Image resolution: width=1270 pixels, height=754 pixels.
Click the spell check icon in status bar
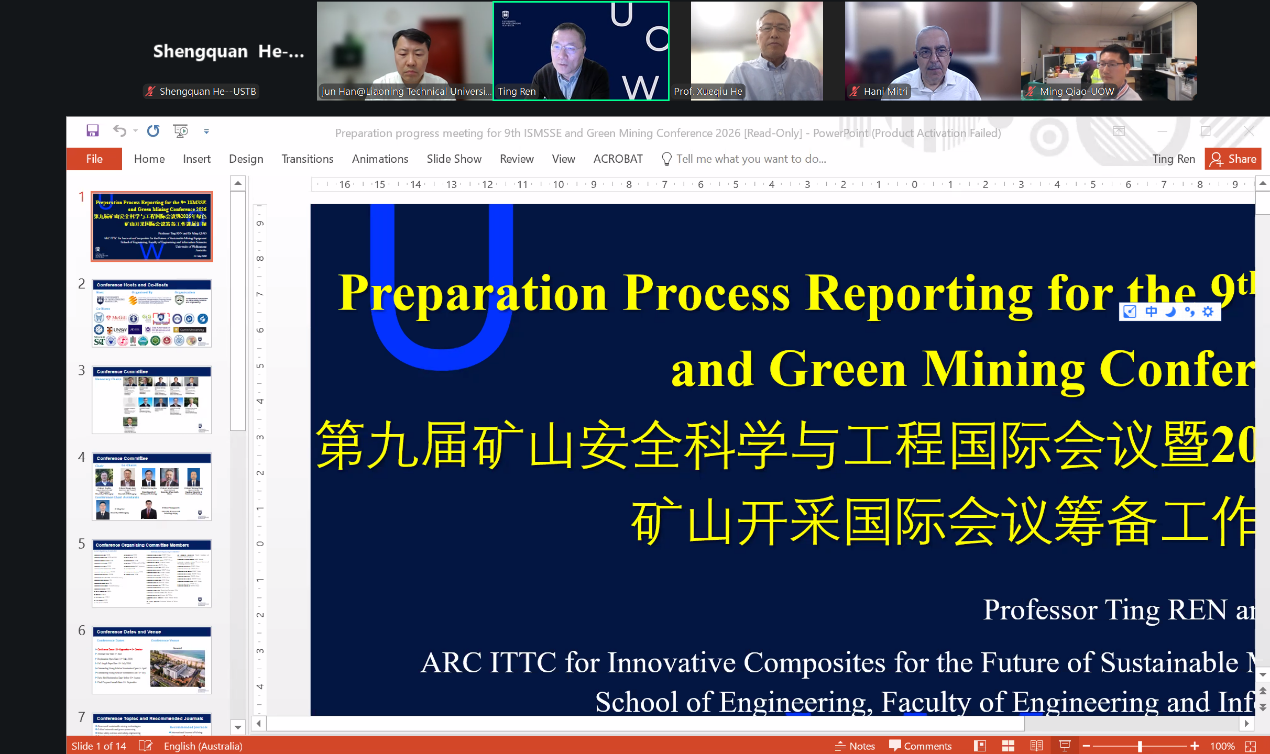click(146, 746)
